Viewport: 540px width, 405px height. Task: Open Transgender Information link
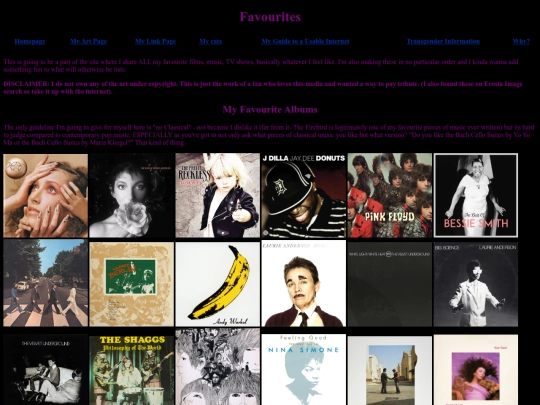(x=443, y=41)
